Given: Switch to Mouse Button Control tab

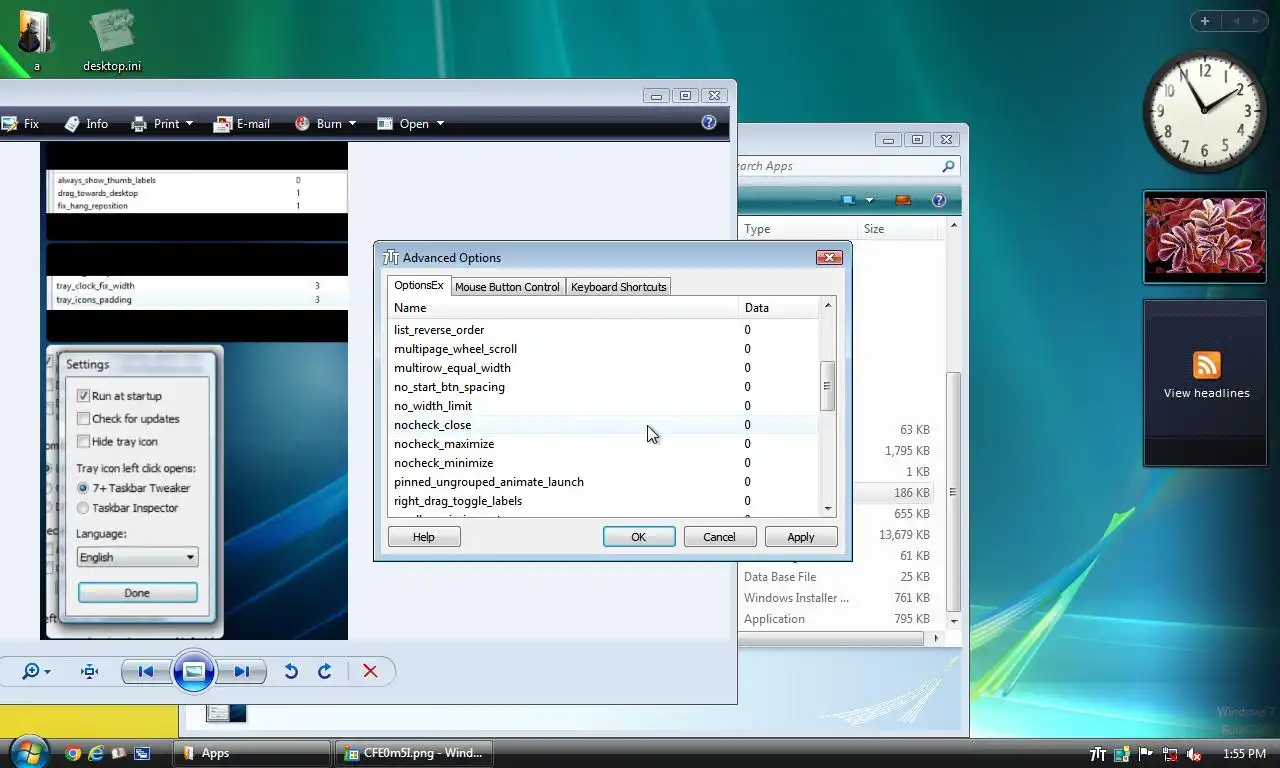Looking at the screenshot, I should 507,287.
